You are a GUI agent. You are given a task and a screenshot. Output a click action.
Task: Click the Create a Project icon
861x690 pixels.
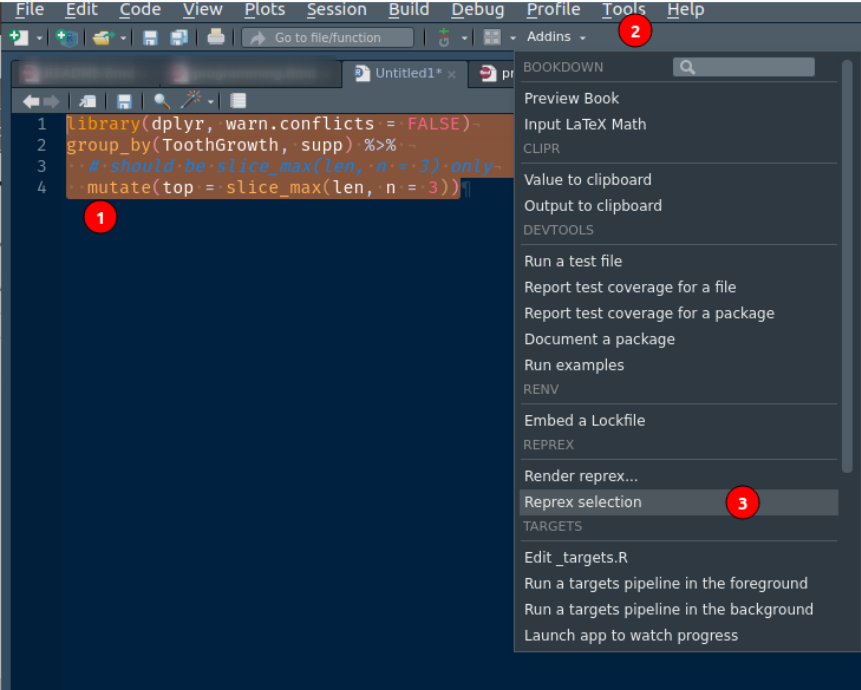[x=67, y=37]
